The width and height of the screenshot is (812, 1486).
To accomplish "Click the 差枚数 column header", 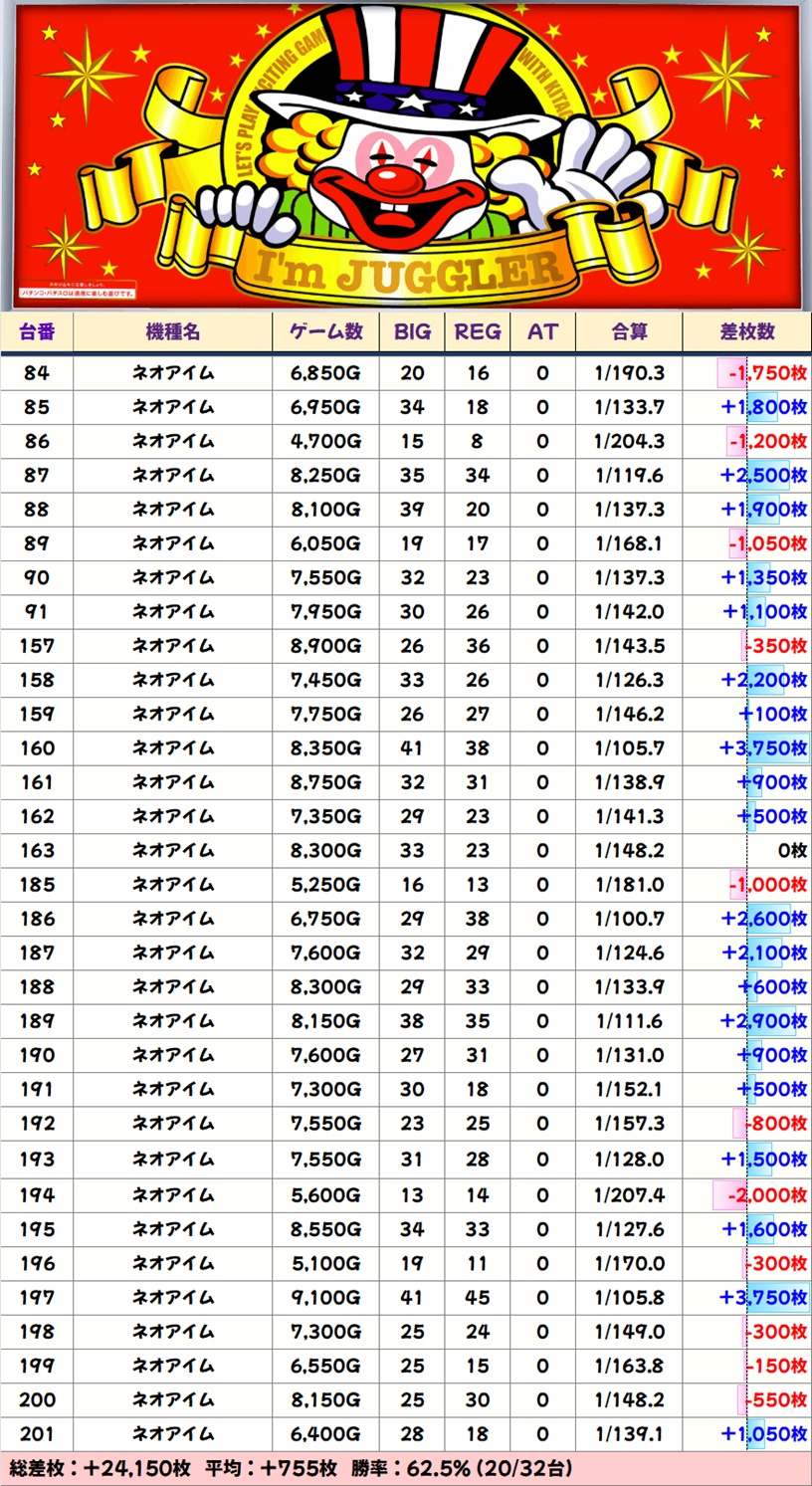I will click(746, 332).
